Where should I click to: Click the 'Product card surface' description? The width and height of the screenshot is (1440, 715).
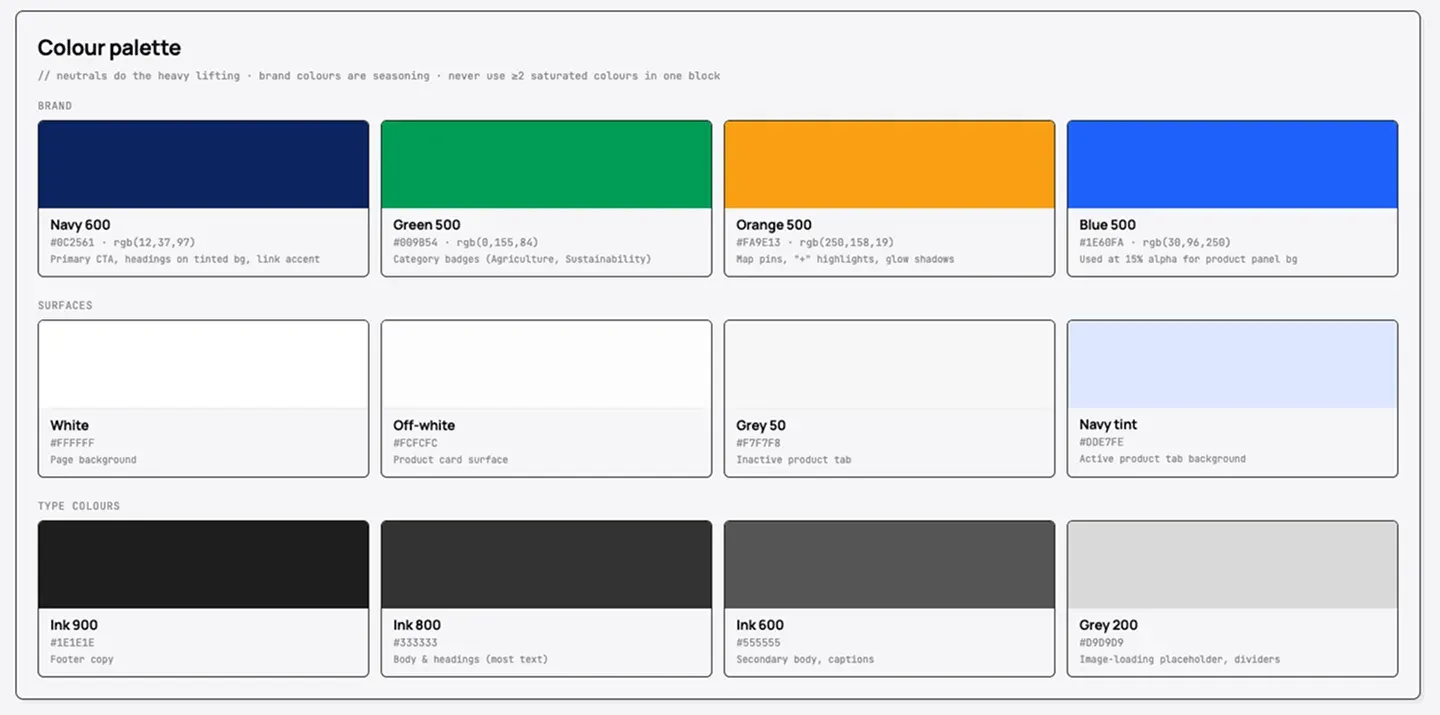pyautogui.click(x=450, y=460)
